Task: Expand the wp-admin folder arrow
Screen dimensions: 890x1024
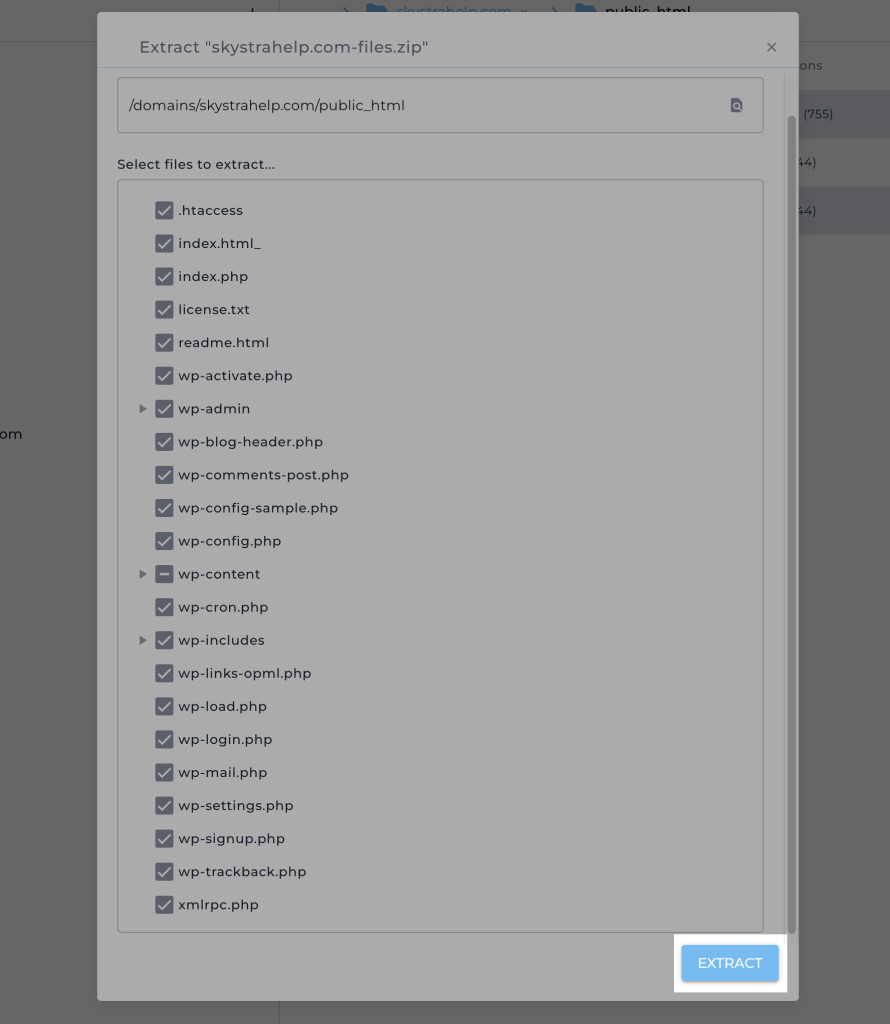Action: click(x=143, y=409)
